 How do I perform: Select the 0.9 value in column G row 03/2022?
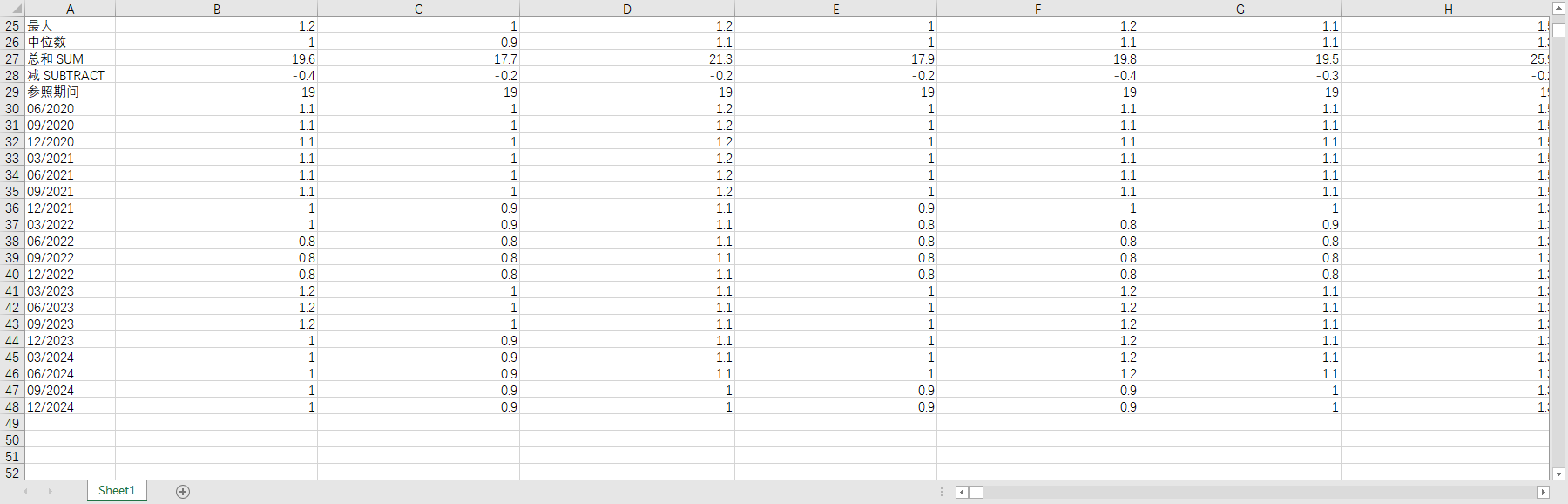tap(1240, 225)
